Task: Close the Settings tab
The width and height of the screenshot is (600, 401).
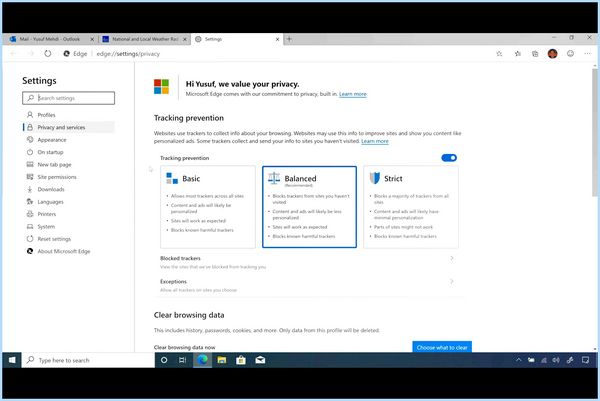Action: tap(277, 39)
